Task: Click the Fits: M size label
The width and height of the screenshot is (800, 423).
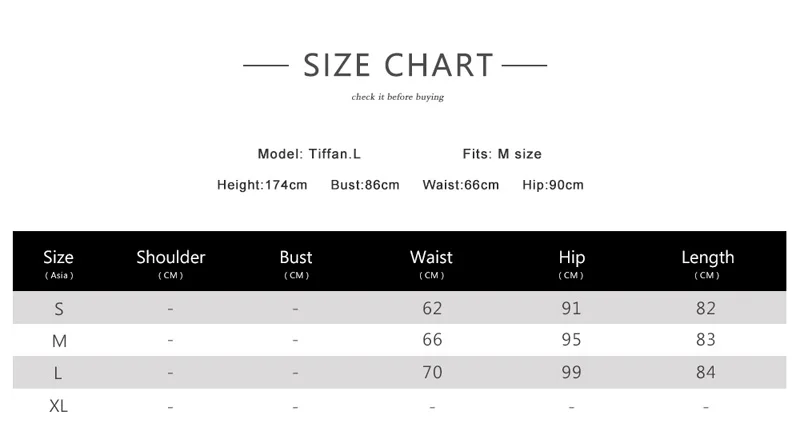Action: 502,154
